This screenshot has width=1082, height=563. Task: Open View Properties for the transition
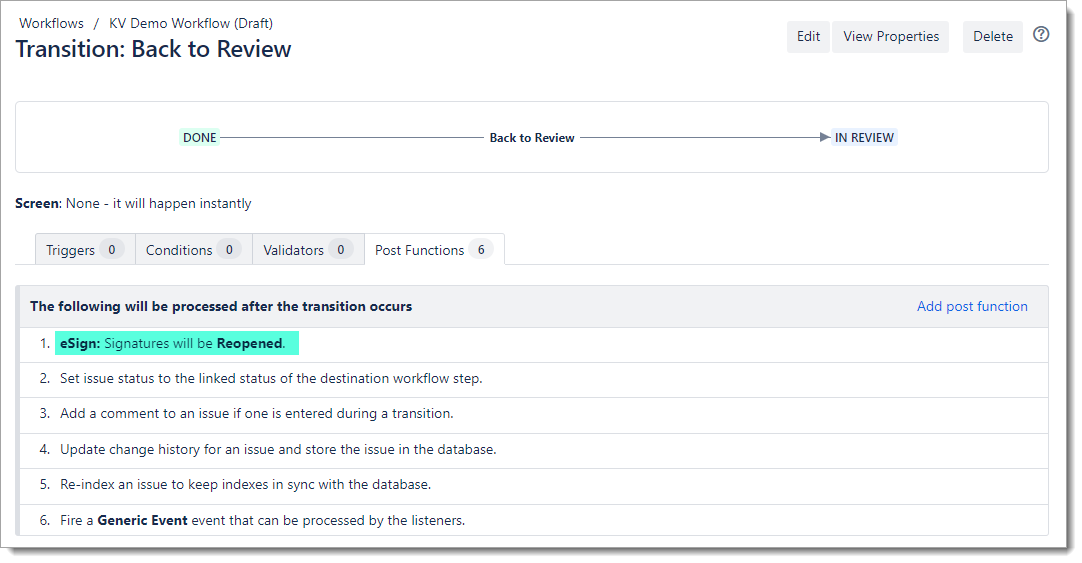(x=890, y=37)
